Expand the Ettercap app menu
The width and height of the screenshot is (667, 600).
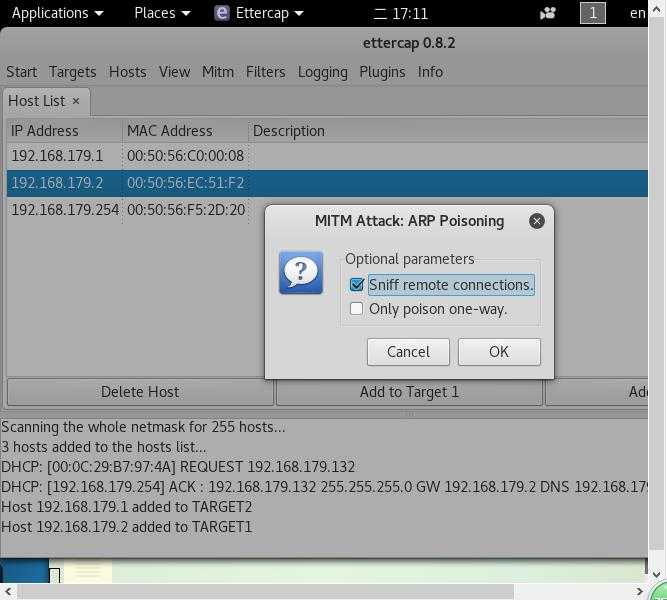(x=270, y=13)
